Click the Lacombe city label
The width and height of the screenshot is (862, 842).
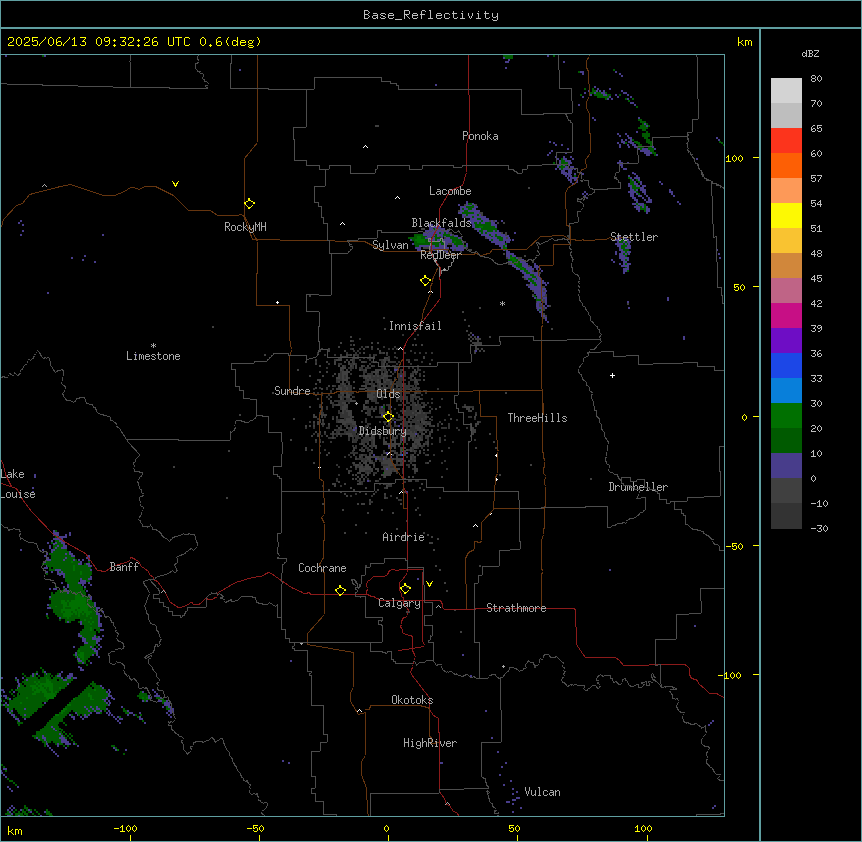point(450,191)
